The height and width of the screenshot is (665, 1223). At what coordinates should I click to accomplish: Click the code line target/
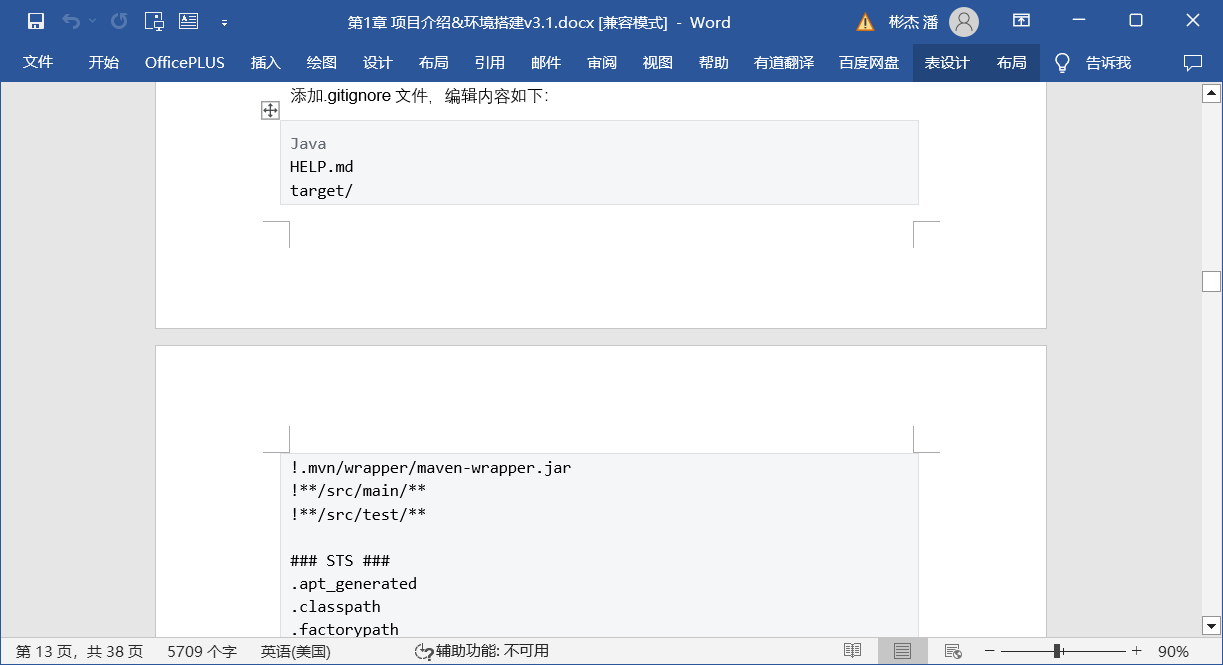click(x=322, y=191)
